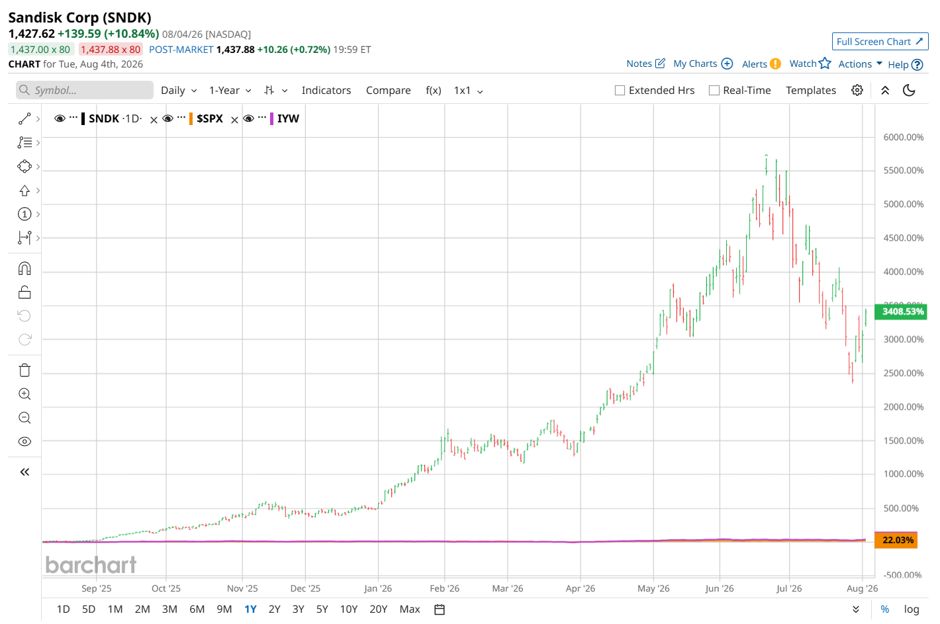940x624 pixels.
Task: Toggle the percent scale button
Action: 885,610
